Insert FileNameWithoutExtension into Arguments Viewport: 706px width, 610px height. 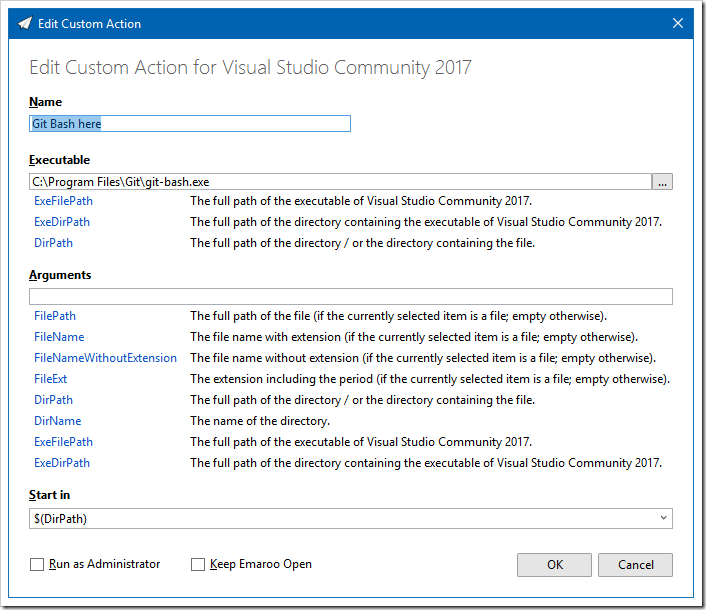[x=105, y=358]
